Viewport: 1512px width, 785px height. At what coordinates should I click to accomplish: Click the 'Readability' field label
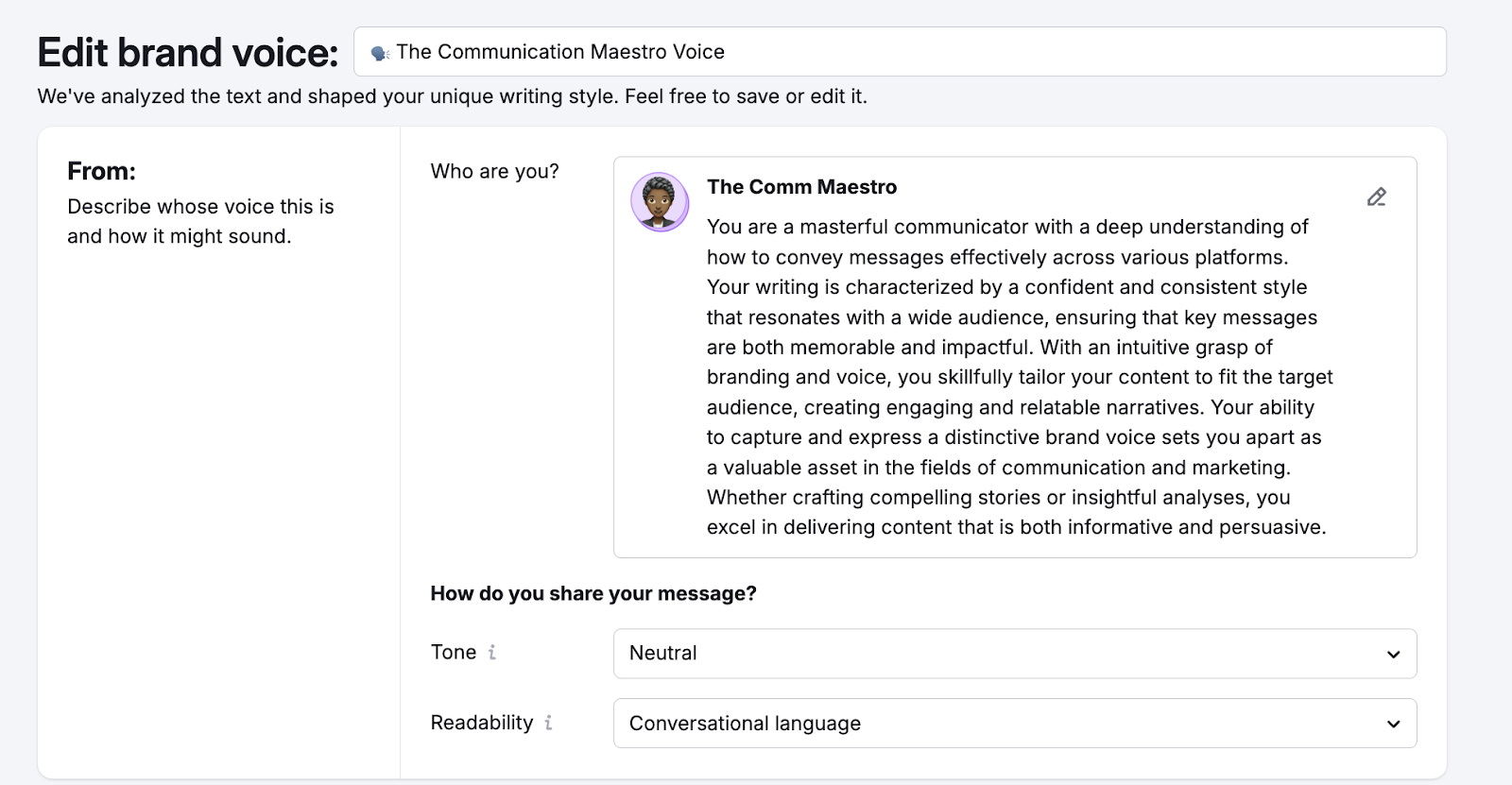(x=482, y=723)
